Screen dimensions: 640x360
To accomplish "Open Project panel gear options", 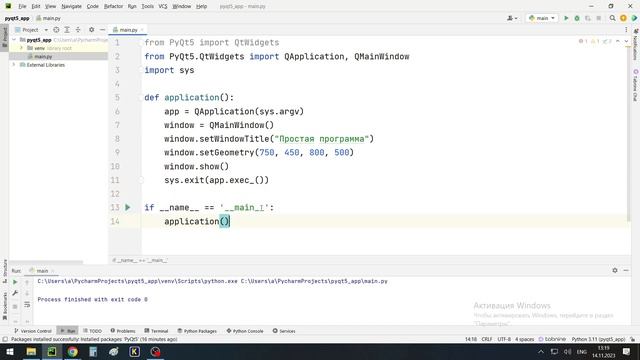I will [91, 30].
